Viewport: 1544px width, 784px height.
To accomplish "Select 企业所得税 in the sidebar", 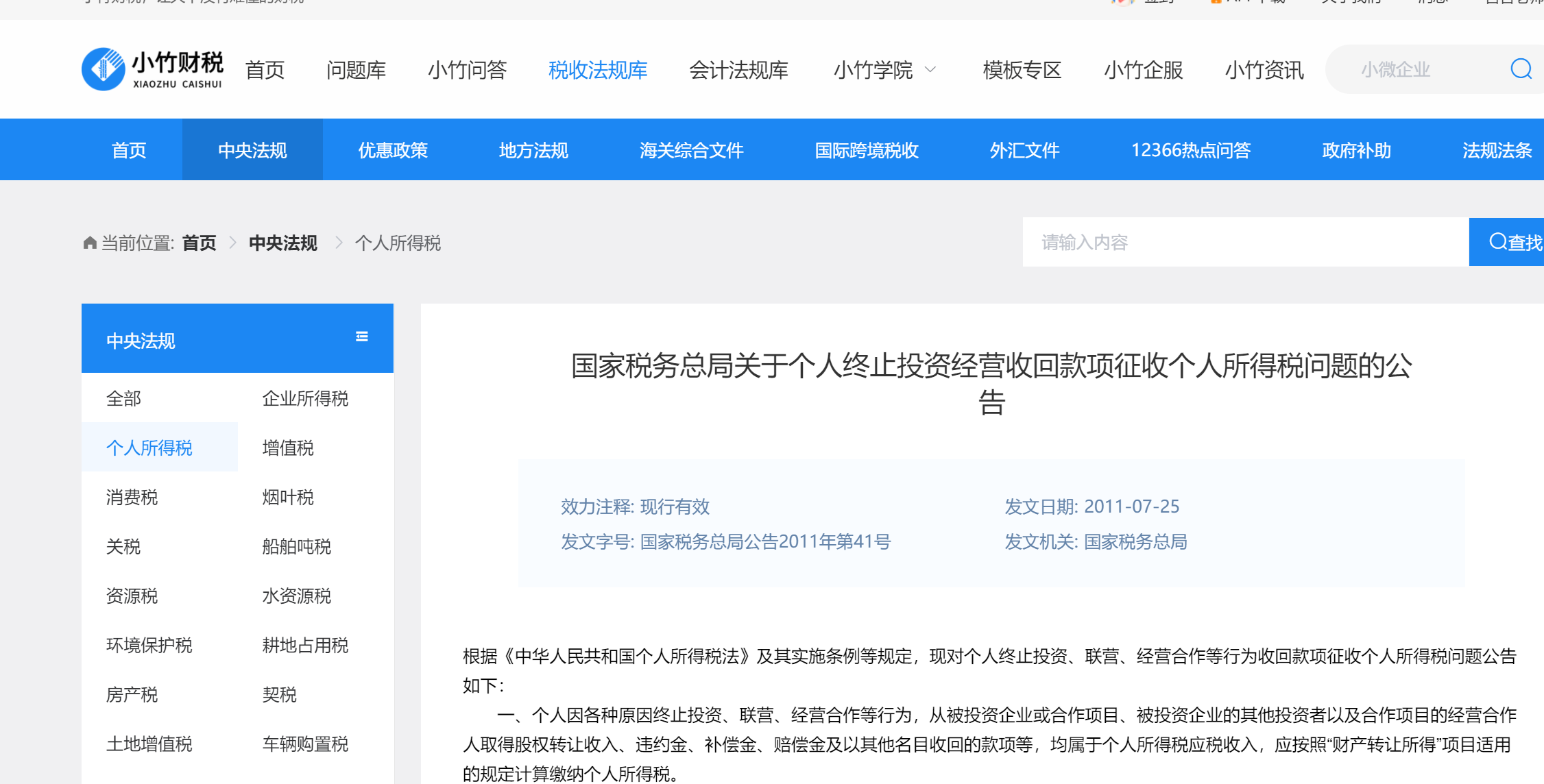I will tap(305, 398).
